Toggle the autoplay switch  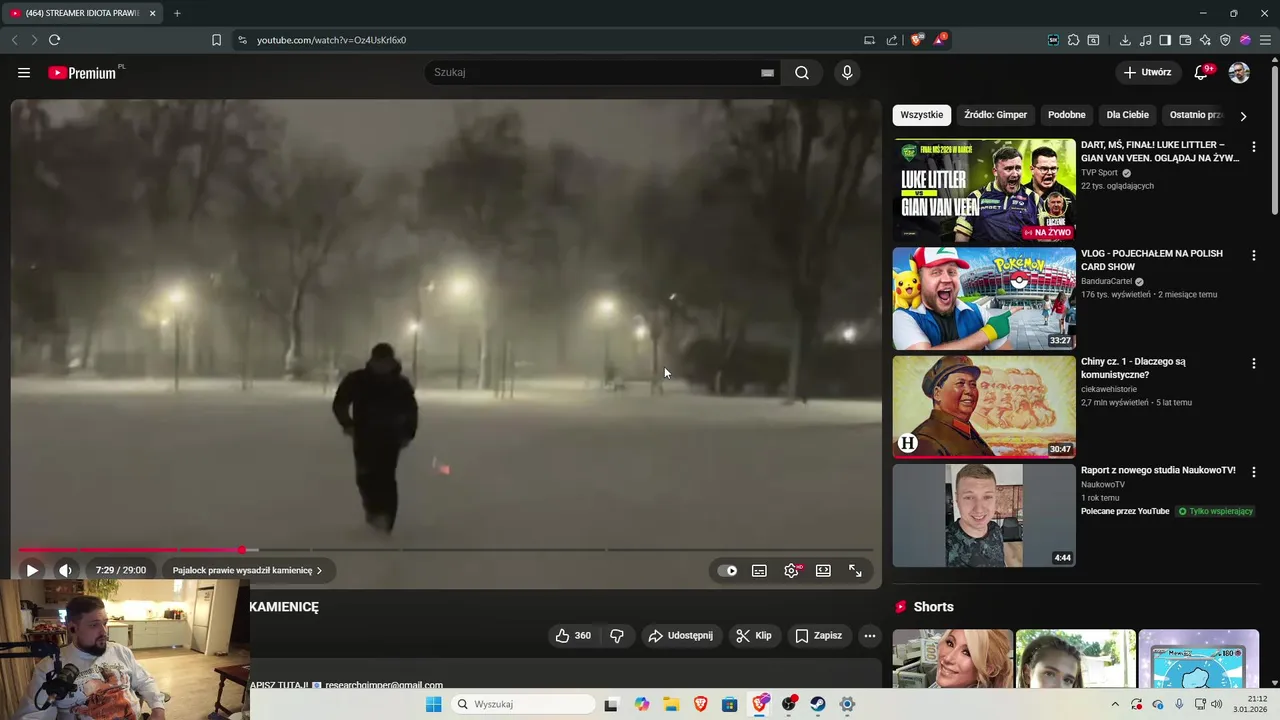pos(728,571)
